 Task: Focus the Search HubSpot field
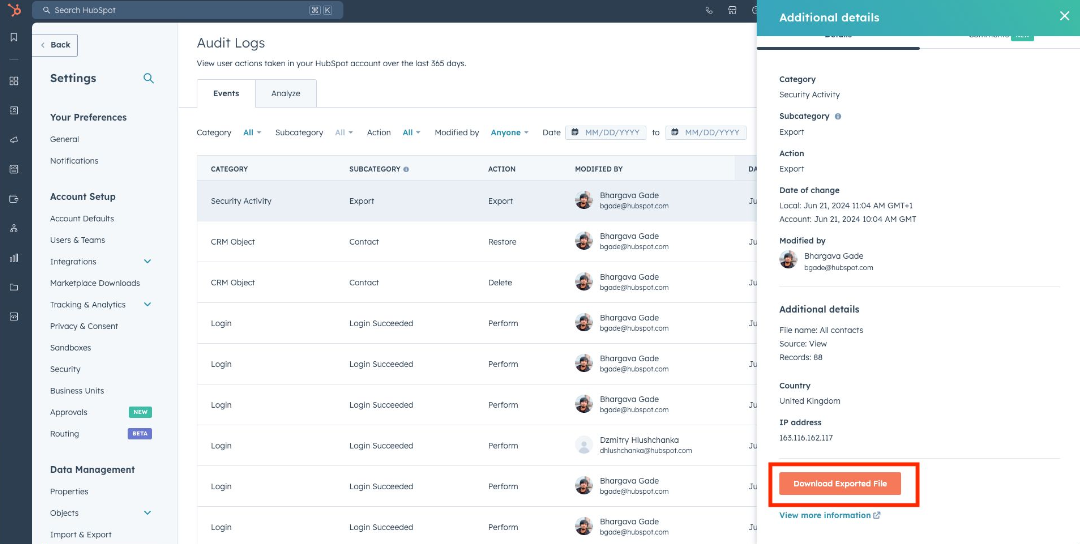[187, 10]
